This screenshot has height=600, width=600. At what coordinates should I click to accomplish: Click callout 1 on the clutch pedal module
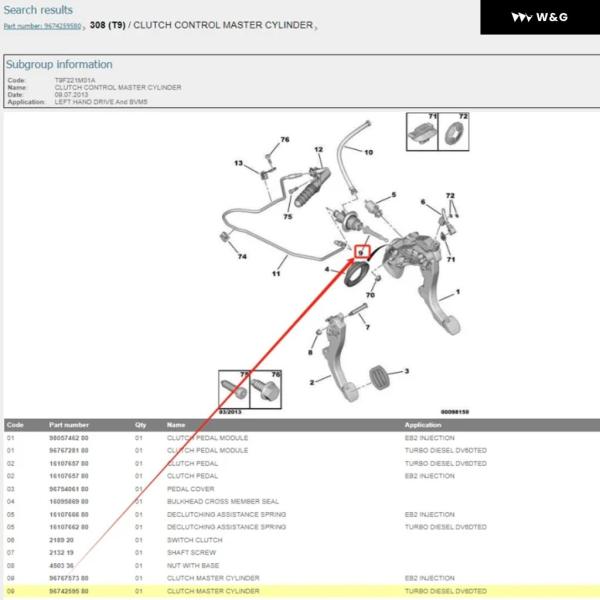click(457, 292)
